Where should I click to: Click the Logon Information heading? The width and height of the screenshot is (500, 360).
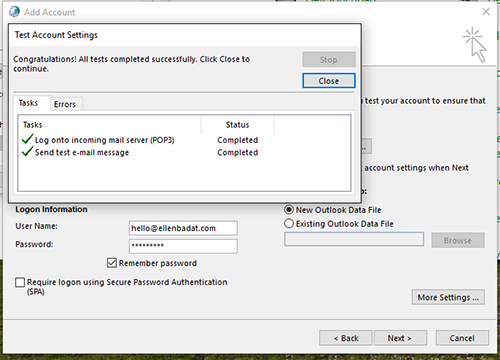click(x=51, y=209)
